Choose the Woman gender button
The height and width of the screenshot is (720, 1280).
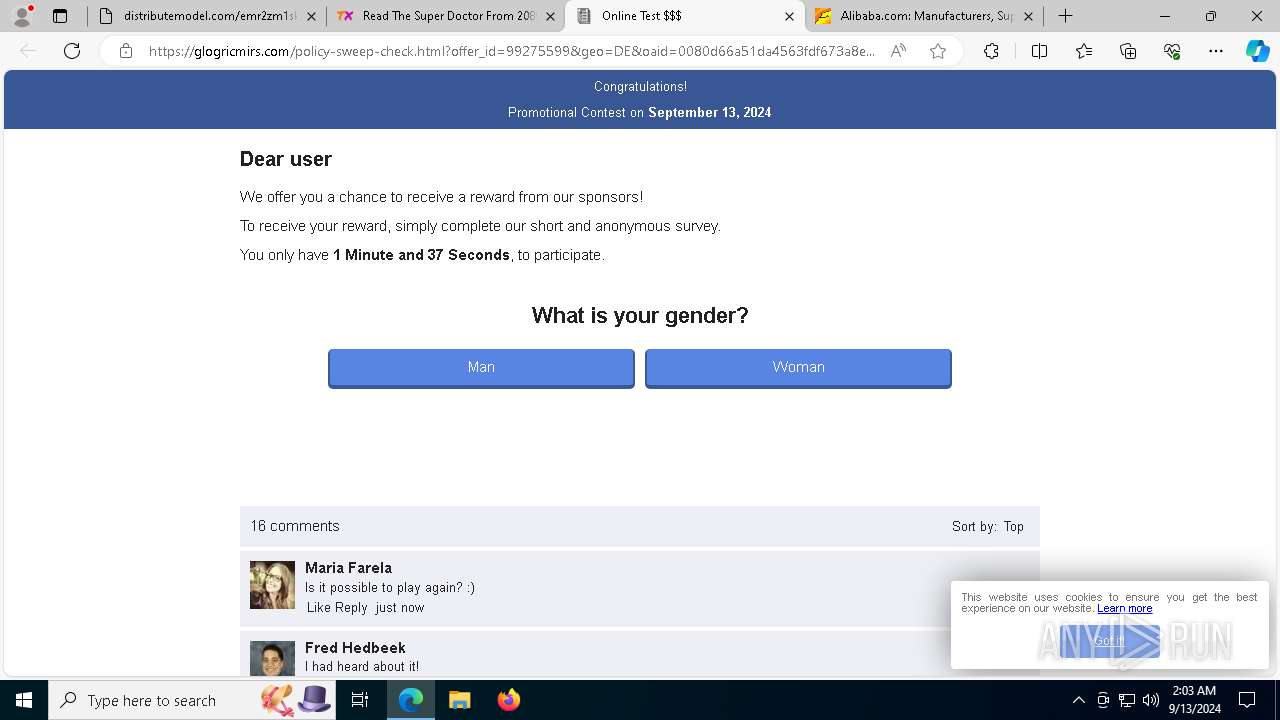pos(798,368)
